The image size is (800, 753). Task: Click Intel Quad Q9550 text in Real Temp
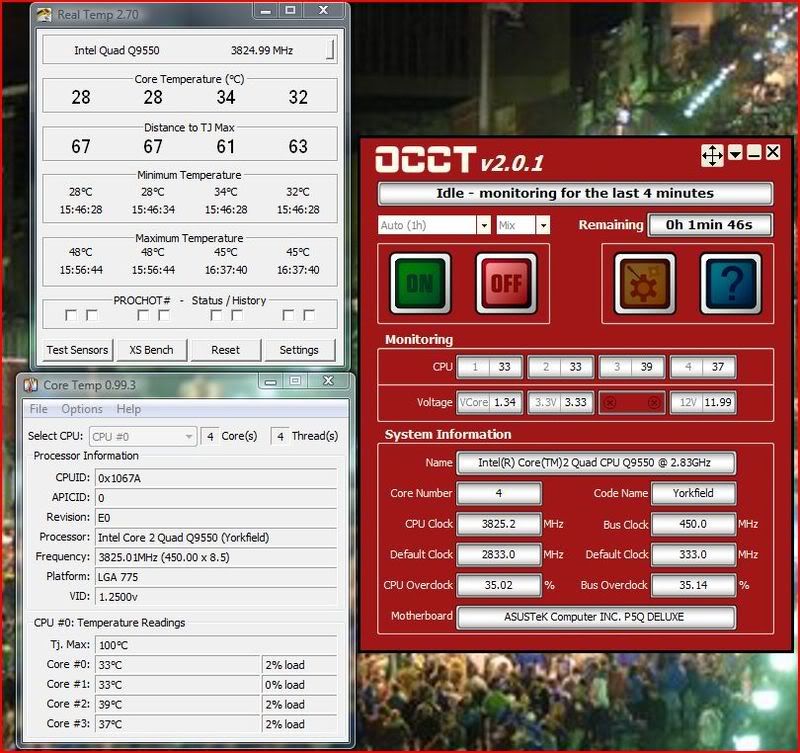[117, 51]
